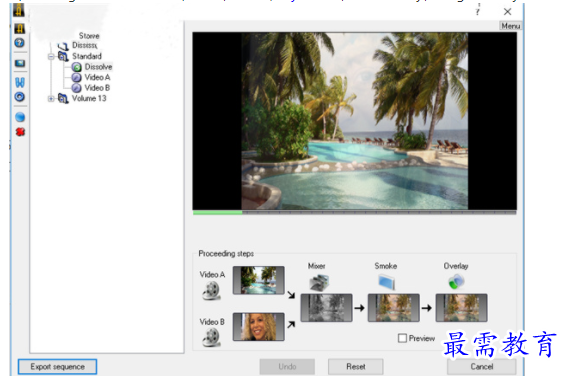This screenshot has height=376, width=565.
Task: Close the dialog with the X button
Action: coord(507,12)
